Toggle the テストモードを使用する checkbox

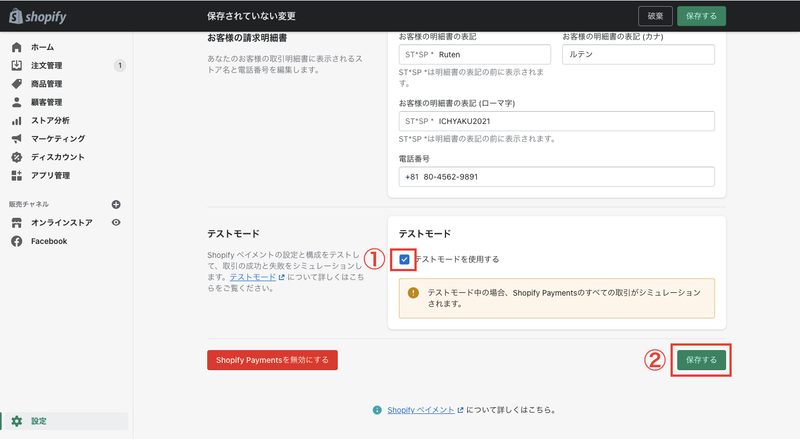[404, 259]
